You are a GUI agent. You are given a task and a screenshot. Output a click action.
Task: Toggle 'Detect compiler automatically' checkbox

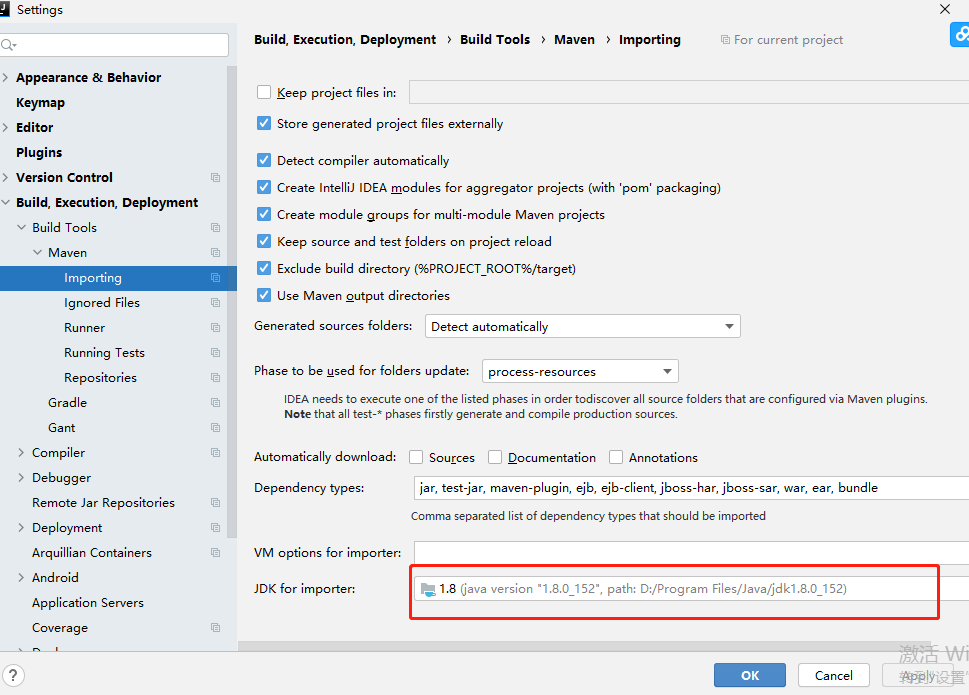click(x=264, y=161)
